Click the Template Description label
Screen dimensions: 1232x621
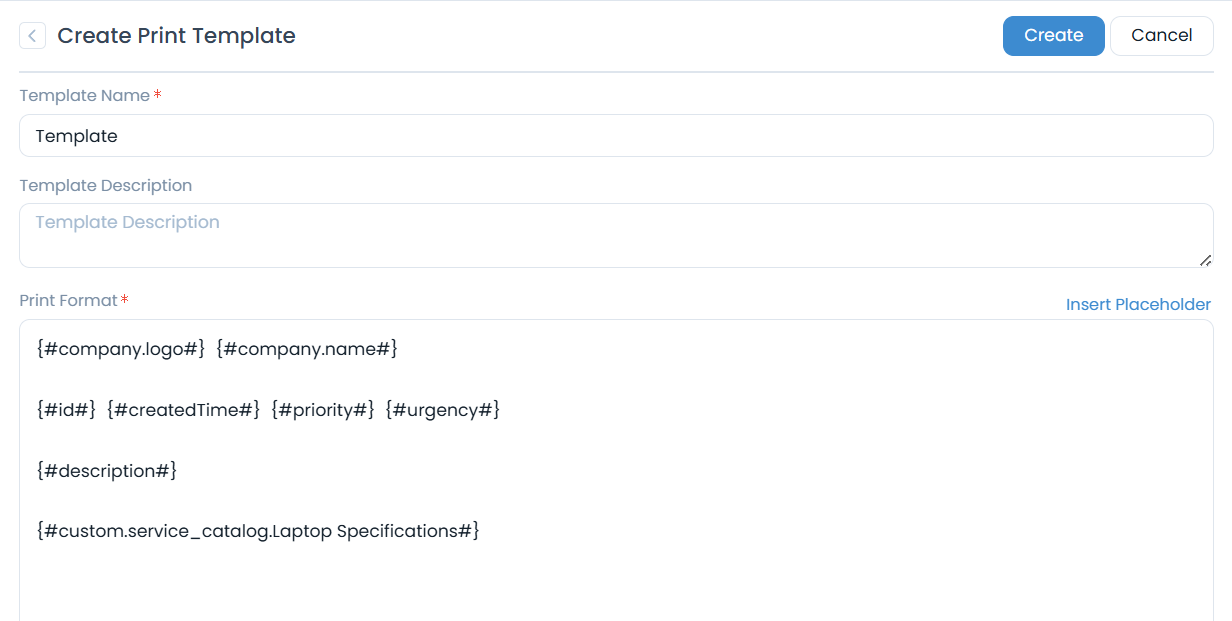point(105,186)
